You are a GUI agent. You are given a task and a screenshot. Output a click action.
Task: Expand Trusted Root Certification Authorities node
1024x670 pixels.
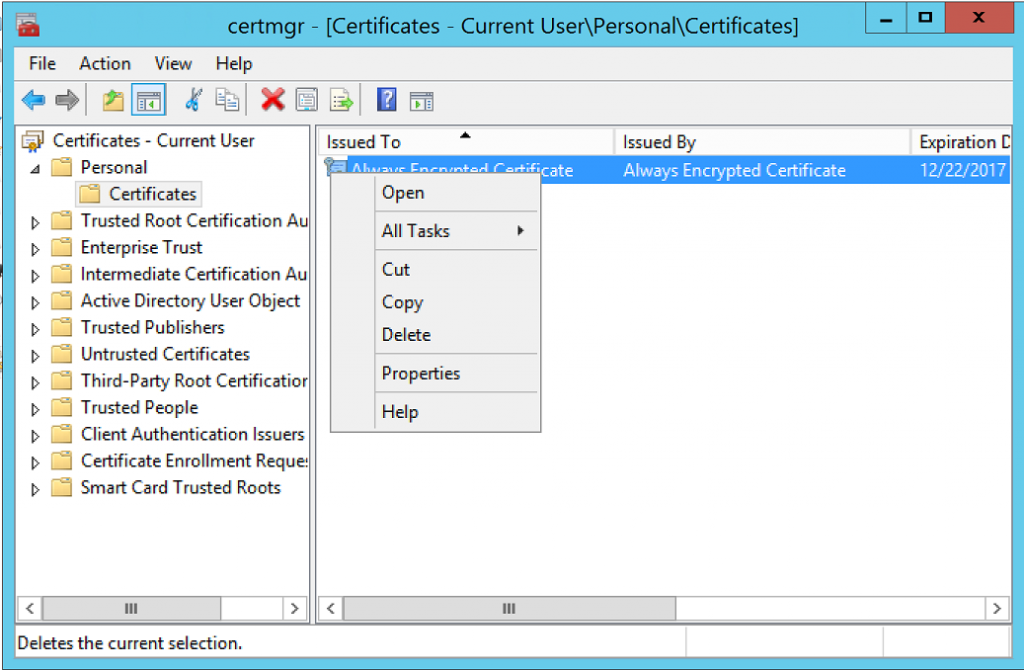35,223
